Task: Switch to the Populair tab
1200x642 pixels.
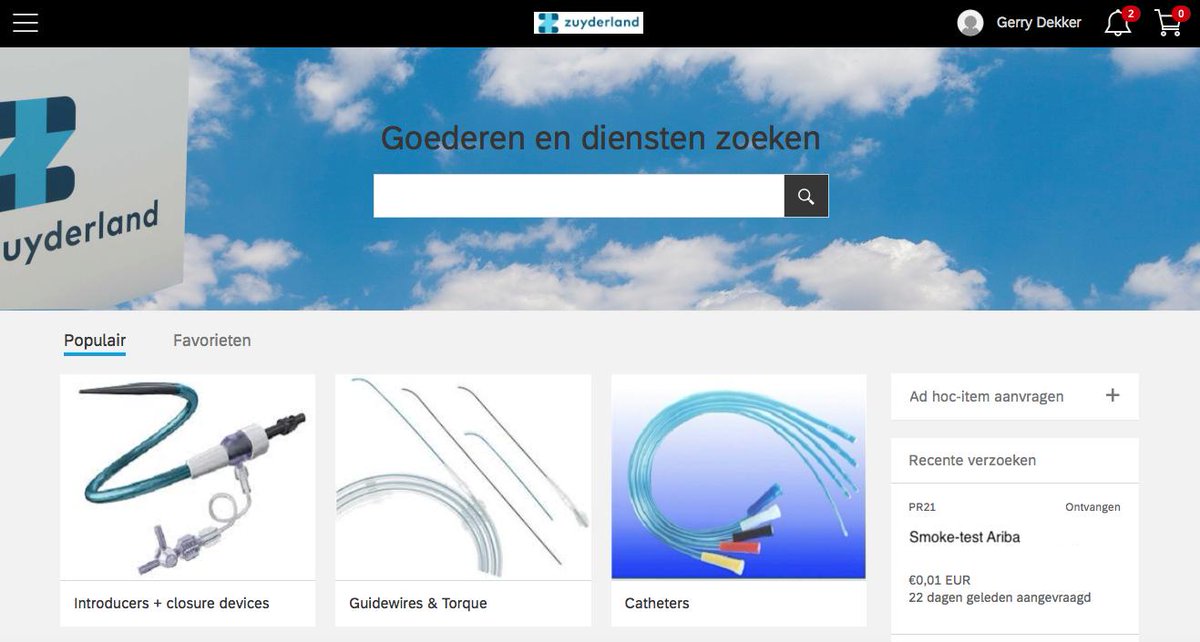Action: [x=94, y=340]
